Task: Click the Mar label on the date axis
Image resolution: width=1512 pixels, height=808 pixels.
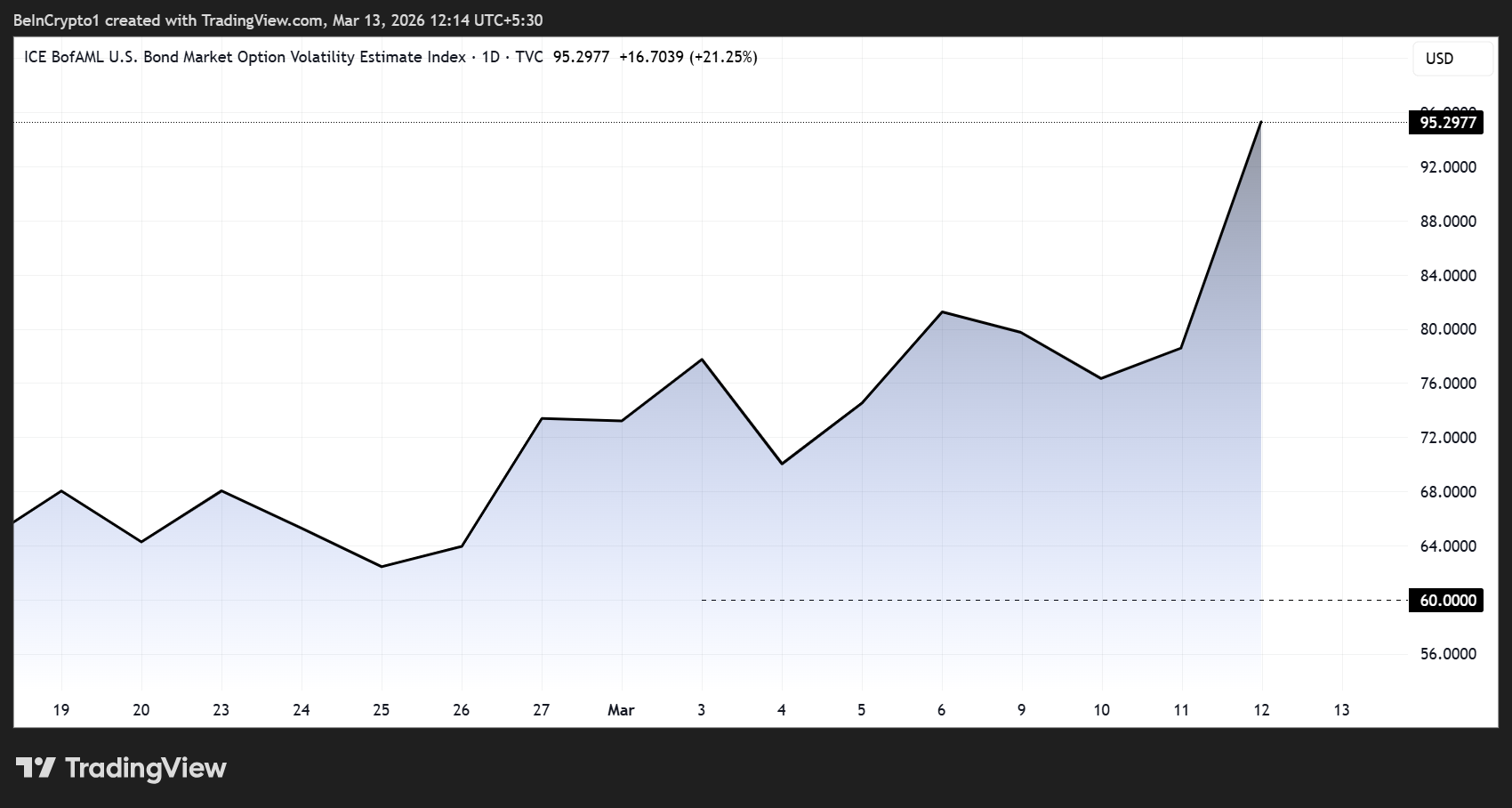Action: 621,710
